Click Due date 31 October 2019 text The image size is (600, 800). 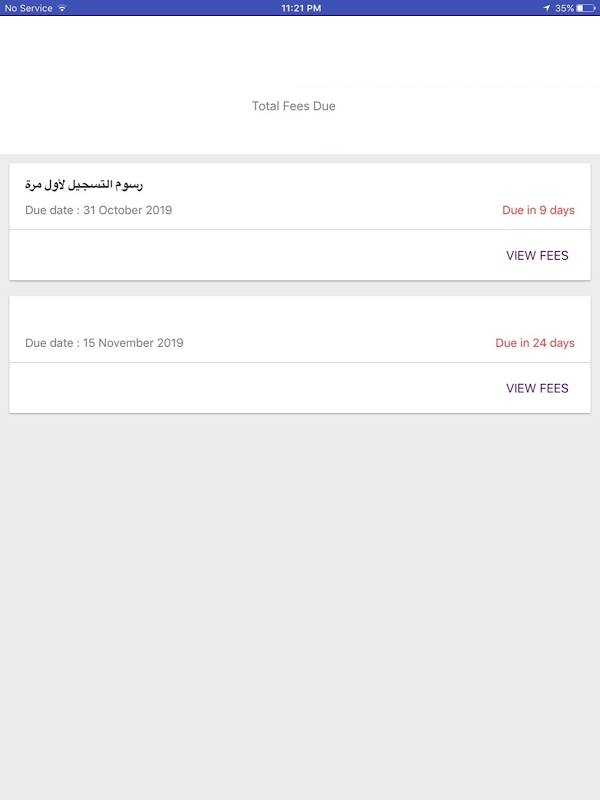99,210
